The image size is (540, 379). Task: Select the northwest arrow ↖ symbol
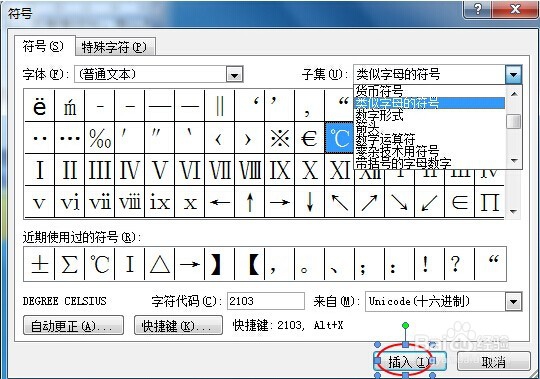(x=340, y=202)
